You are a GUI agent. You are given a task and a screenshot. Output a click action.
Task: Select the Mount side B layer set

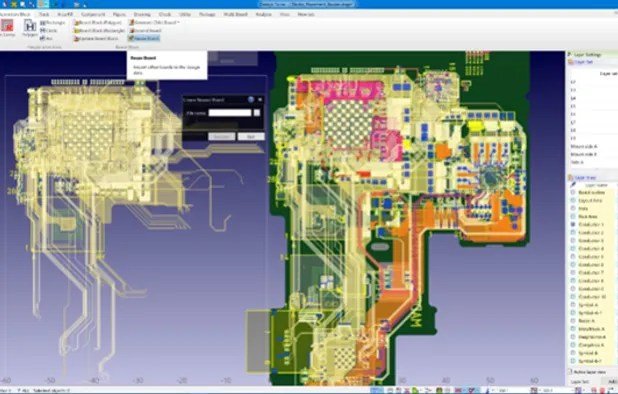[x=584, y=154]
